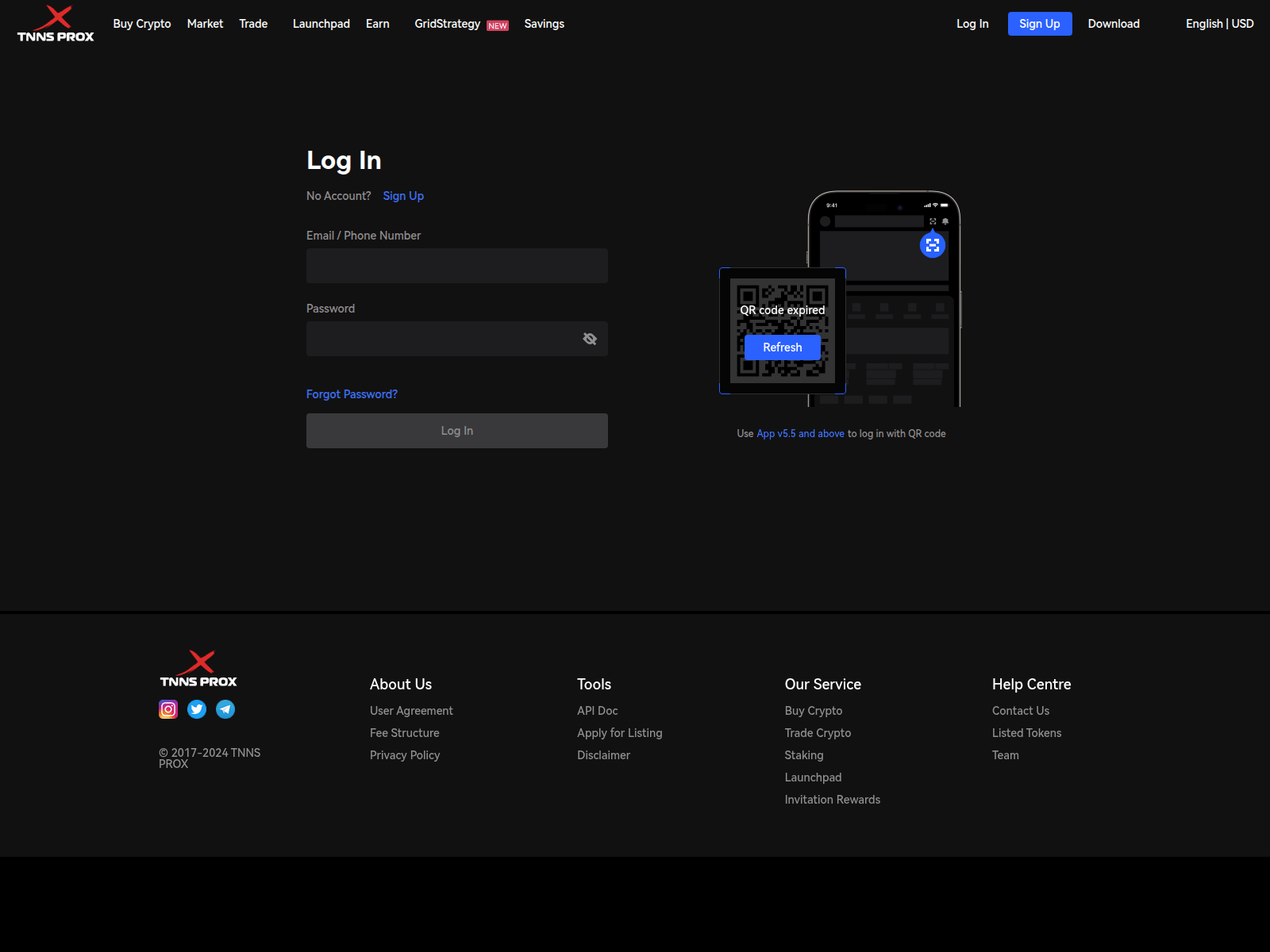The width and height of the screenshot is (1270, 952).
Task: Open GridStrategy NEW menu item
Action: 461,24
